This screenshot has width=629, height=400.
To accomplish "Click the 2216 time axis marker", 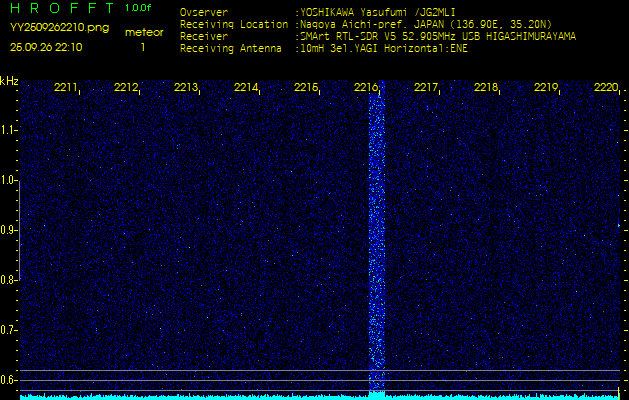I will click(x=365, y=87).
